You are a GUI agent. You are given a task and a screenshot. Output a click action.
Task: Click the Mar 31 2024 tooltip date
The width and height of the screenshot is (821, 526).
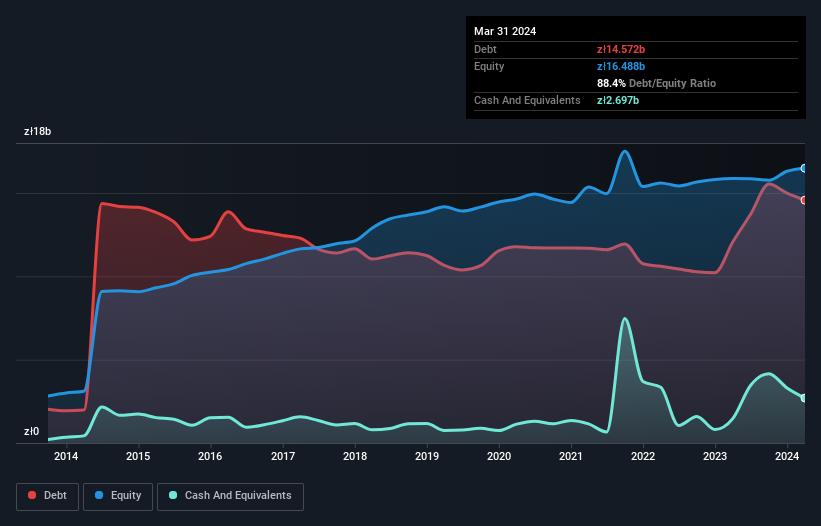point(505,31)
